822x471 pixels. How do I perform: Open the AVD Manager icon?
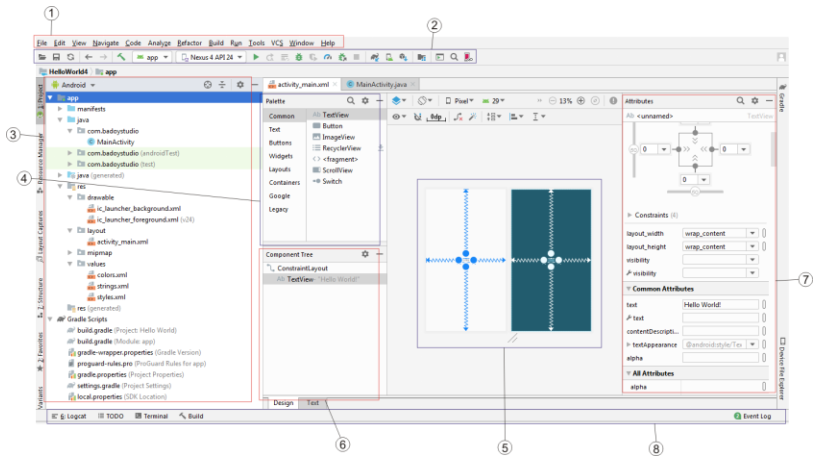(389, 57)
